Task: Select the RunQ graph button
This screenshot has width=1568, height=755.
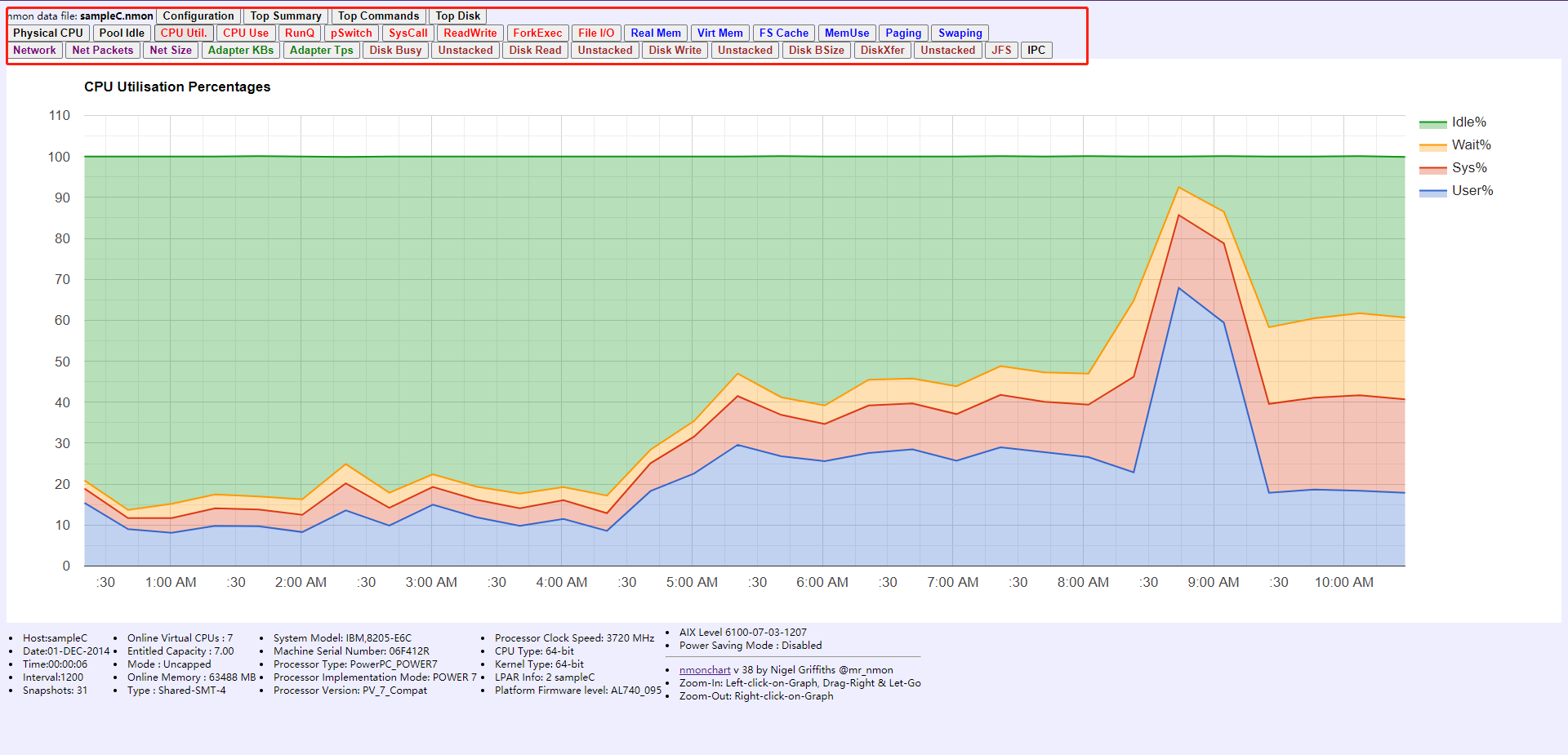Action: point(299,33)
